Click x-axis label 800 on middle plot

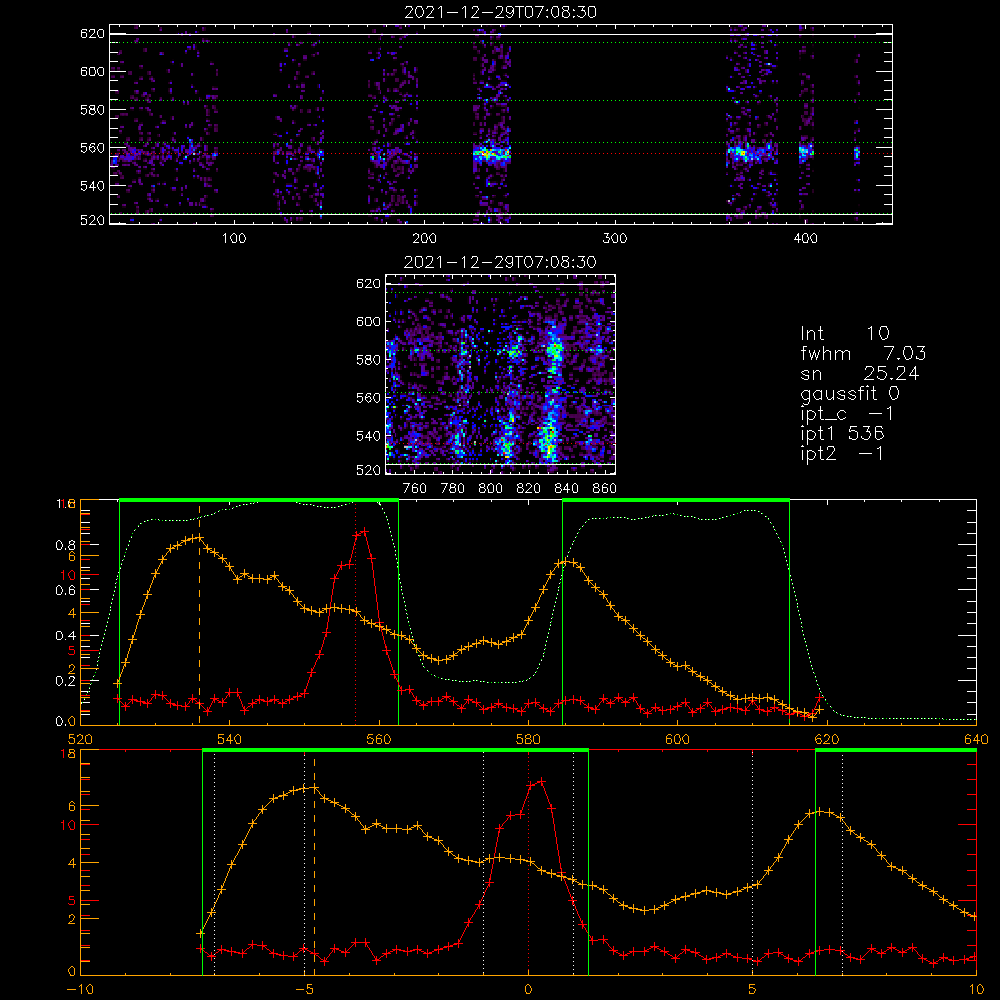coord(490,489)
